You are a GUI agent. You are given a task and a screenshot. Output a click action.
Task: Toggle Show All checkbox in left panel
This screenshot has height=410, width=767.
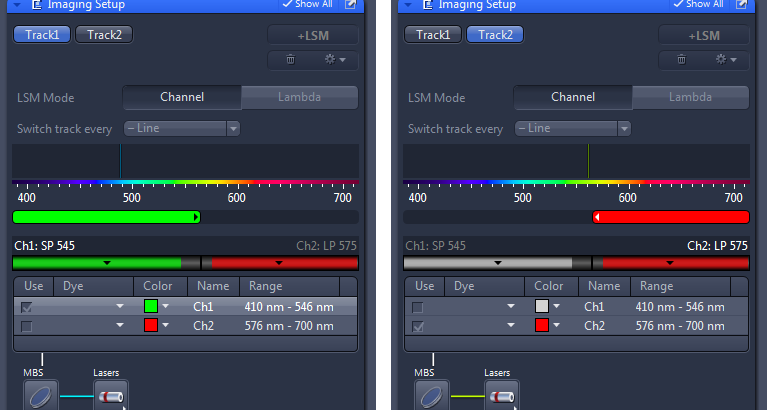(288, 5)
